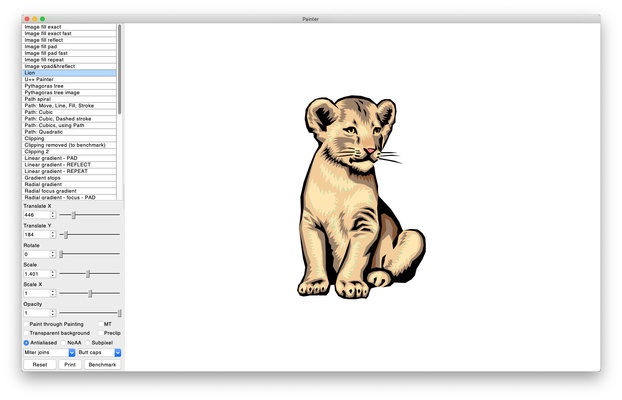
Task: Enable Paint through Painting checkbox
Action: click(26, 324)
